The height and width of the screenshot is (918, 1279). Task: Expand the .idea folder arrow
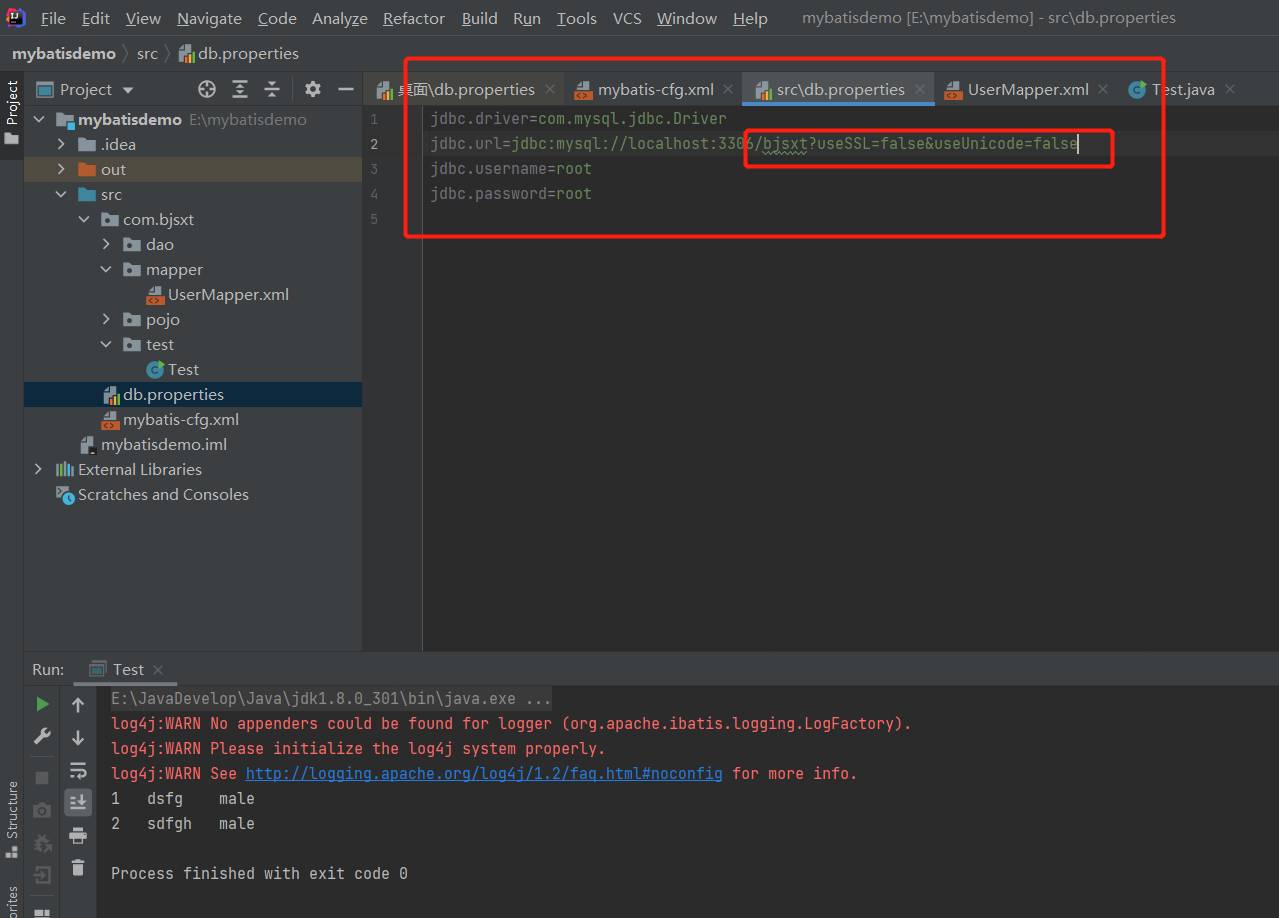(x=61, y=145)
